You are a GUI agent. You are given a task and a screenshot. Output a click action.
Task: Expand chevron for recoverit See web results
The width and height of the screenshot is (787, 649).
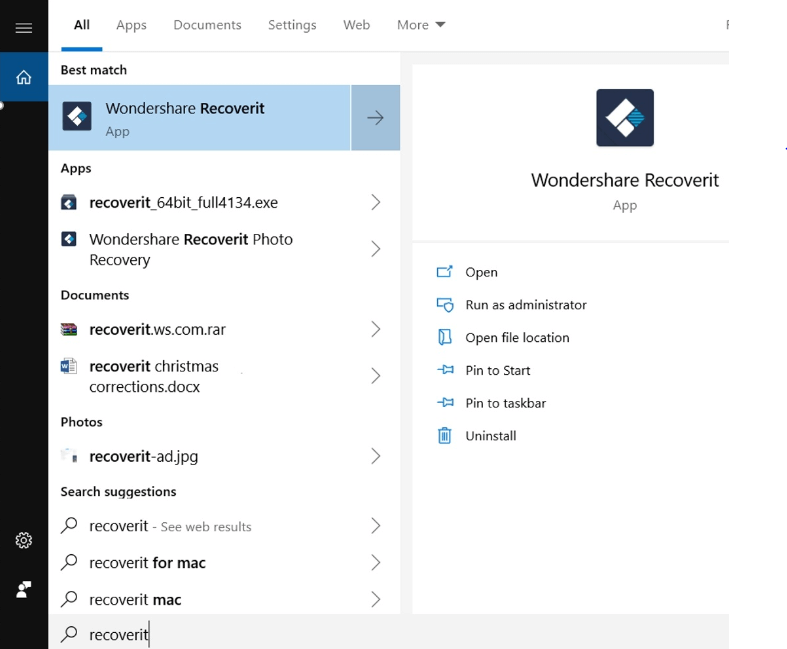pyautogui.click(x=375, y=526)
